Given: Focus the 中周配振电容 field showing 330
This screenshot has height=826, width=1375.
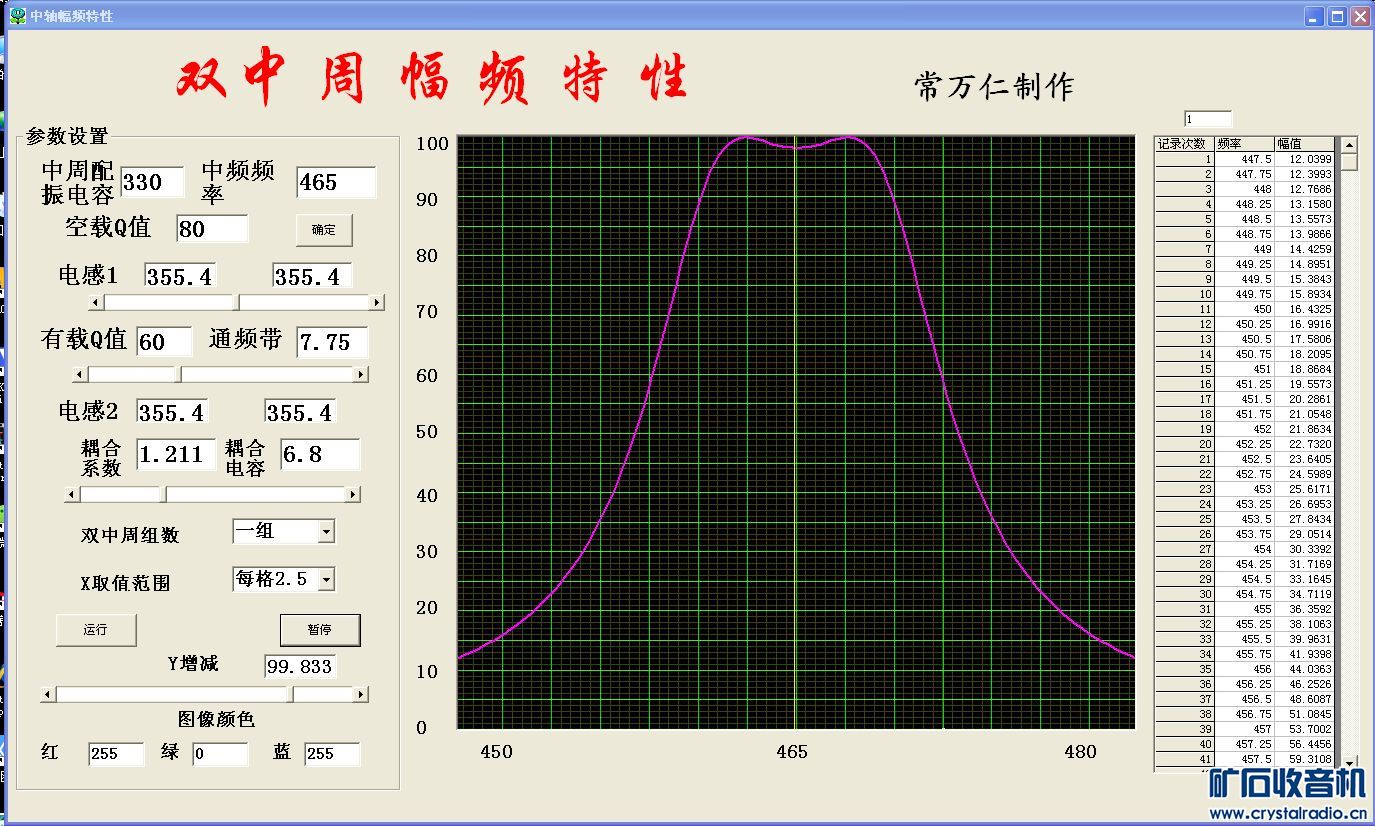Looking at the screenshot, I should (x=152, y=182).
